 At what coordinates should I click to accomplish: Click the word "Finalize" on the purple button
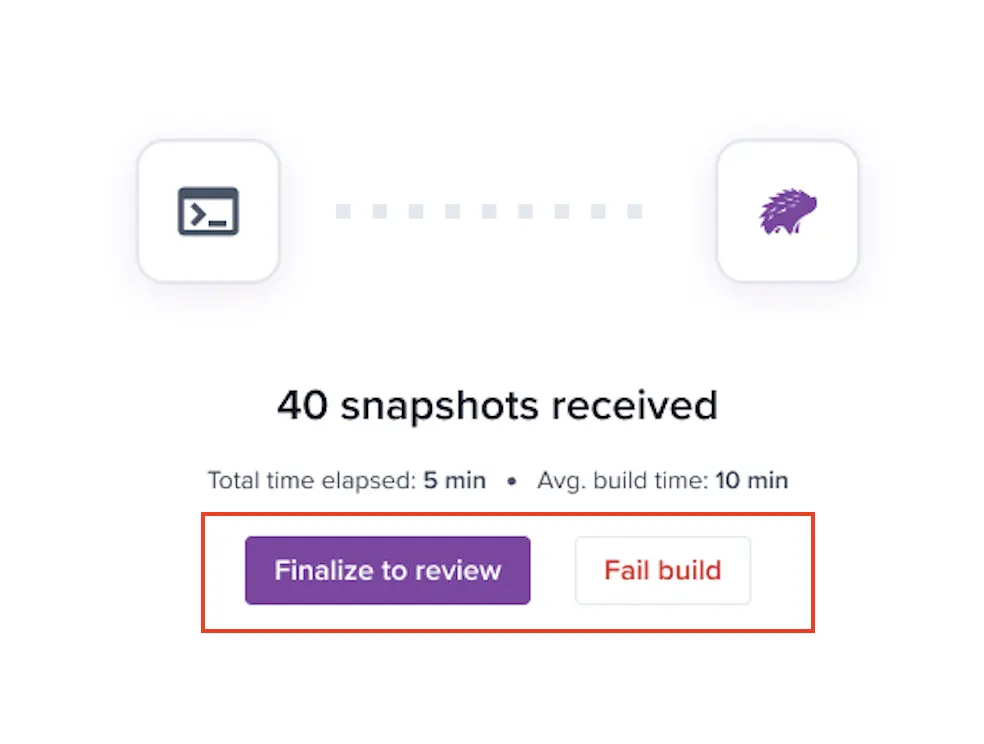pyautogui.click(x=323, y=570)
